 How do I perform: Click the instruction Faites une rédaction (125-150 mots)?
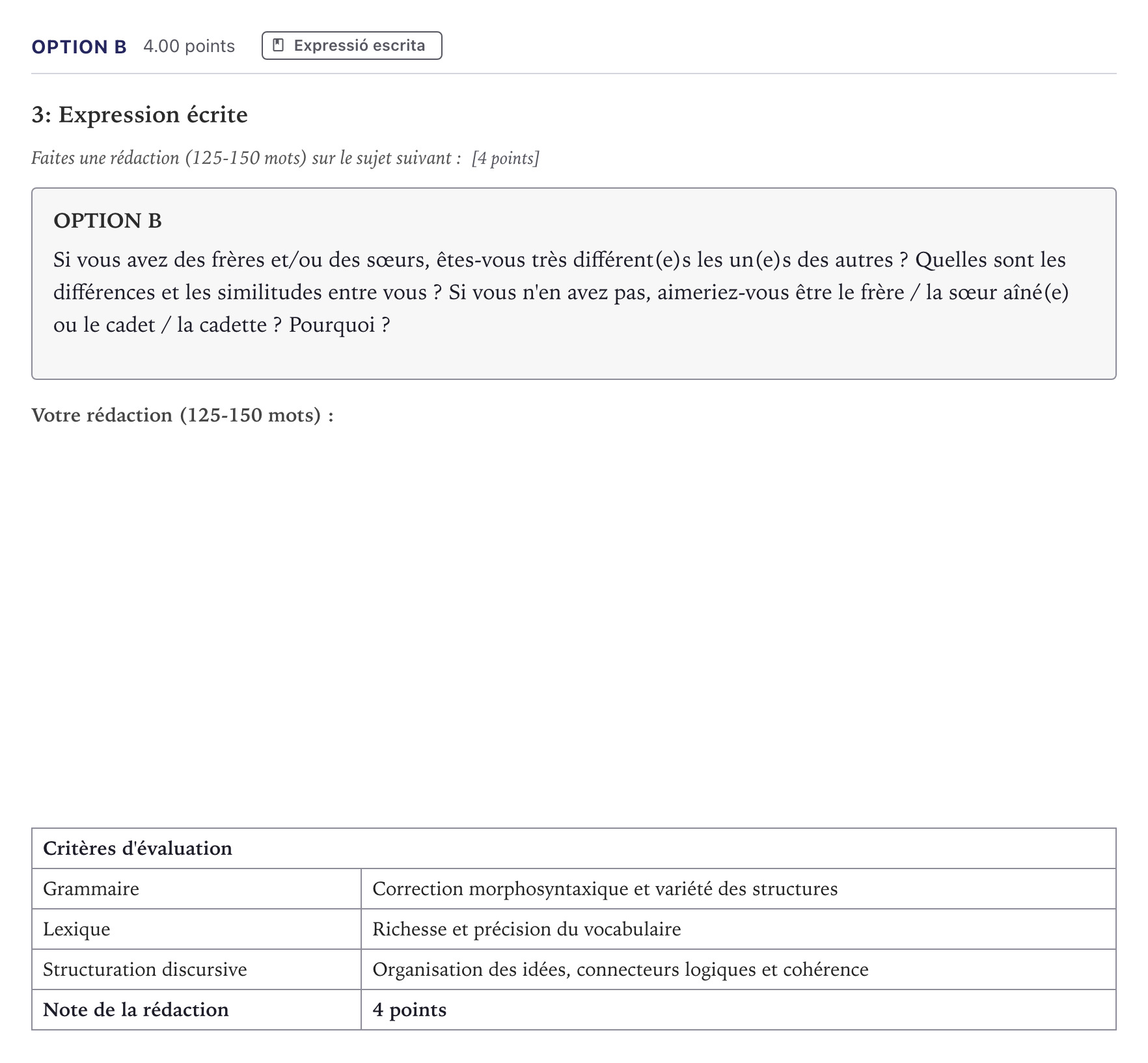246,158
